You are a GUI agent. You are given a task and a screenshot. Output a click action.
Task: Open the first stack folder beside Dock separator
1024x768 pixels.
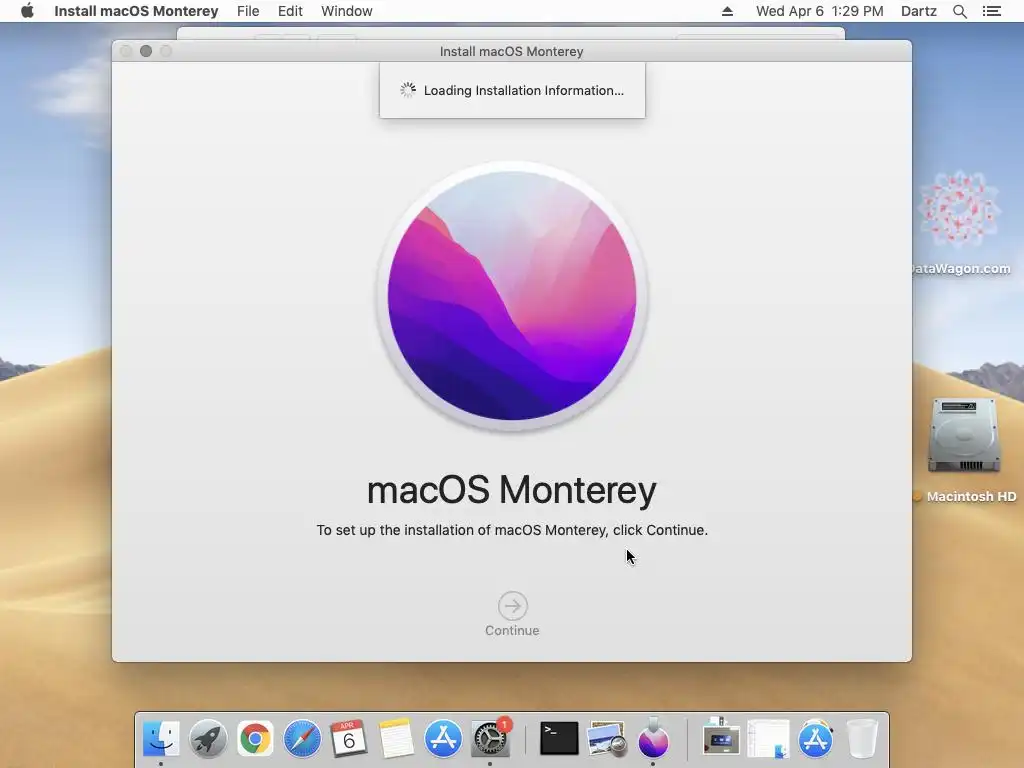point(721,737)
